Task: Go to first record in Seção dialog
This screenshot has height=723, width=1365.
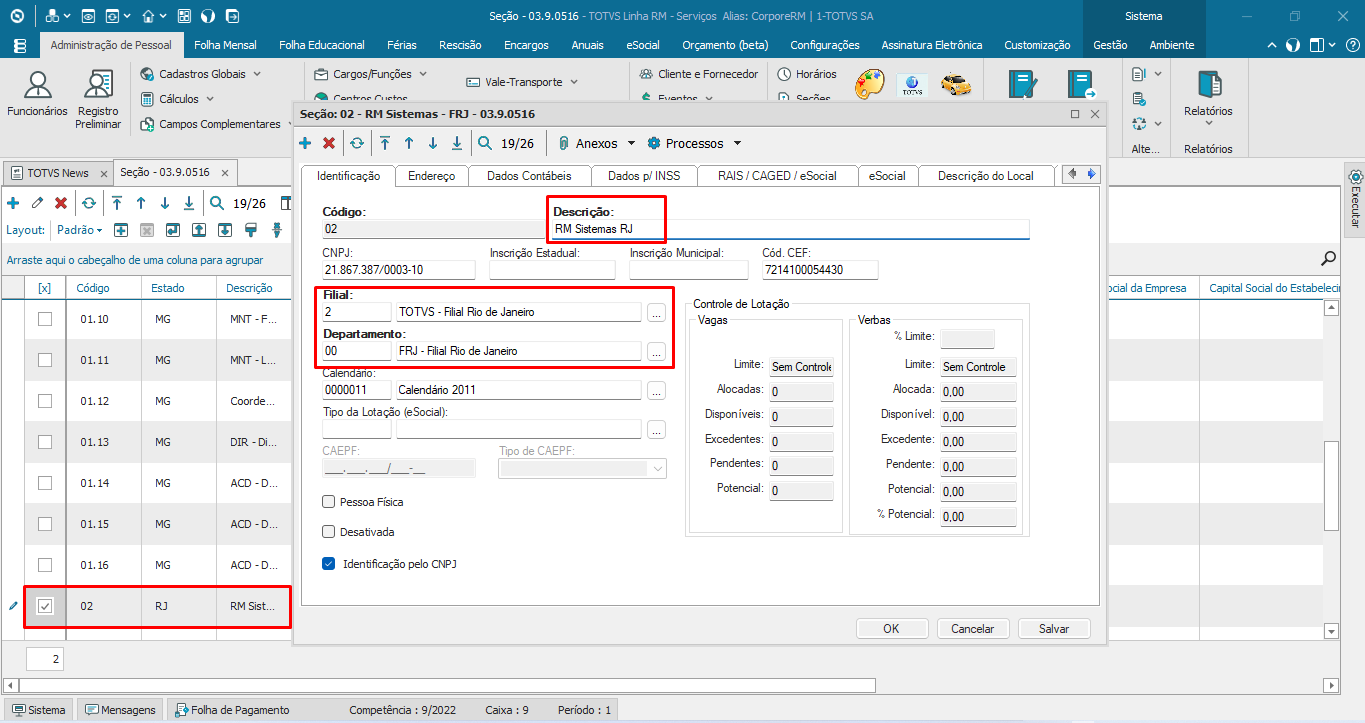Action: [385, 143]
